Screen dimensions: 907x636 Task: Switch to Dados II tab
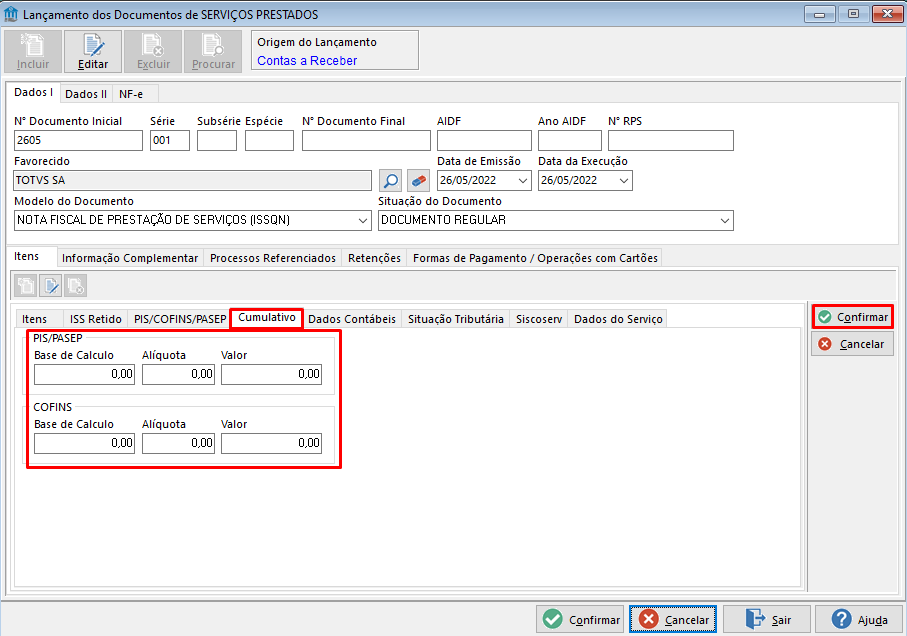[x=86, y=94]
